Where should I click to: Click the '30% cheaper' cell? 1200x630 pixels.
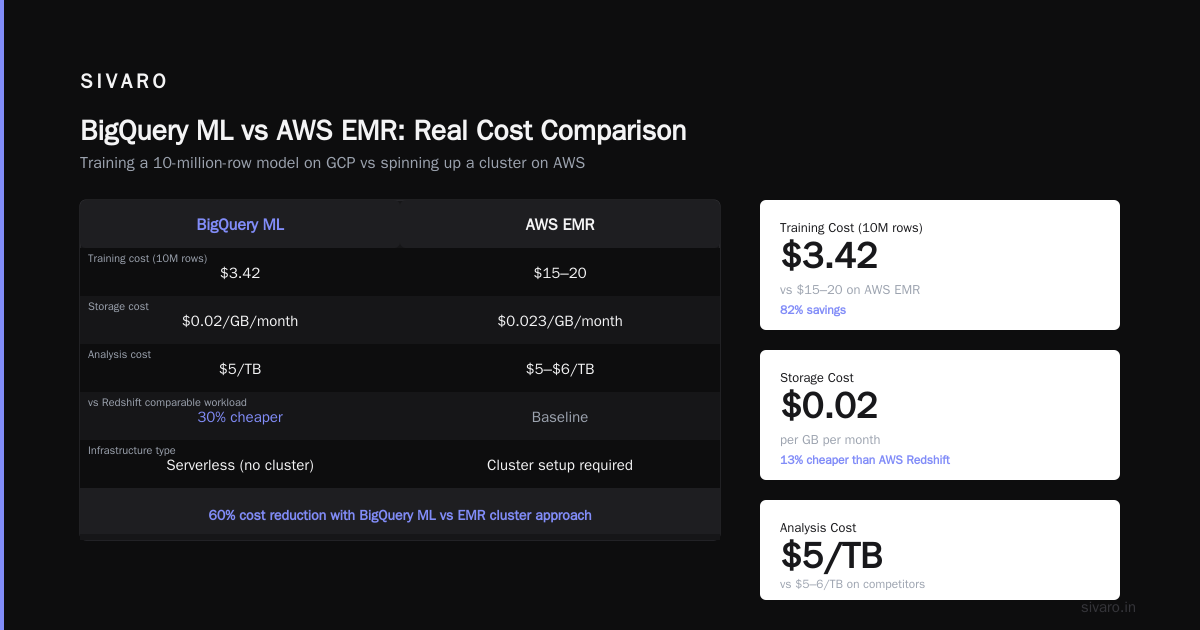click(240, 417)
